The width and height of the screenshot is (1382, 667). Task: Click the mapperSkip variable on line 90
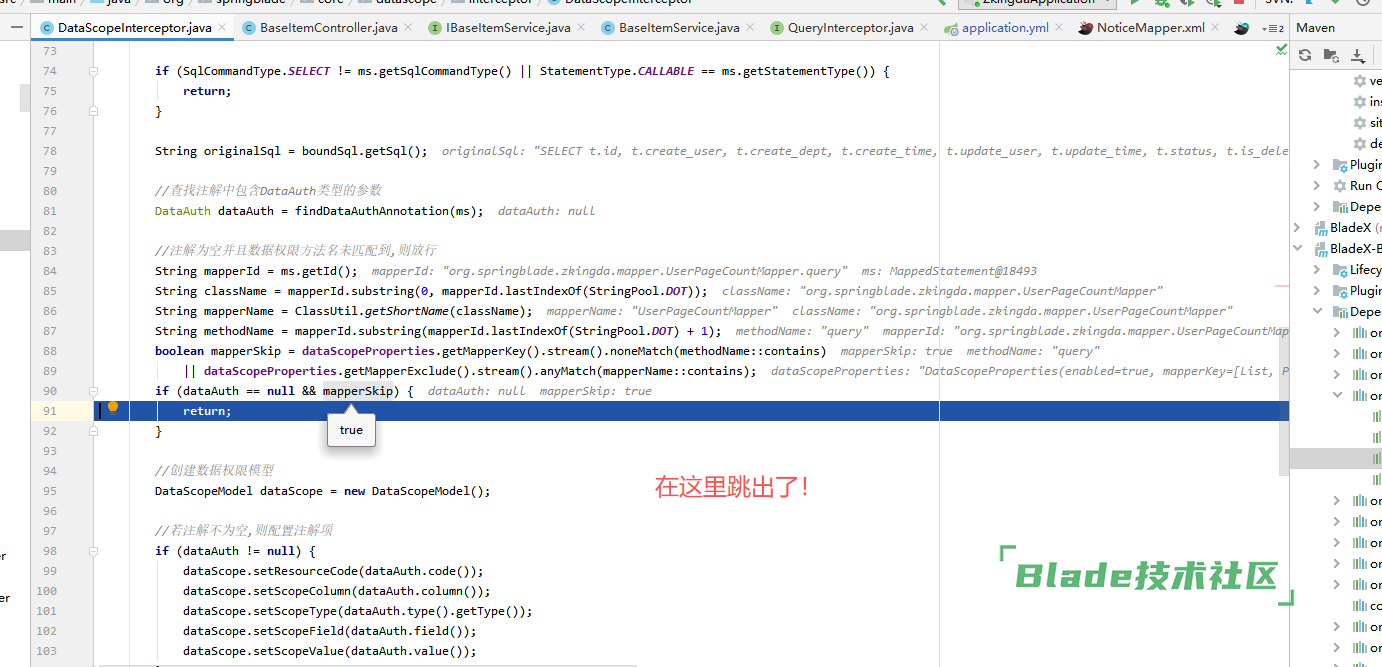click(358, 391)
